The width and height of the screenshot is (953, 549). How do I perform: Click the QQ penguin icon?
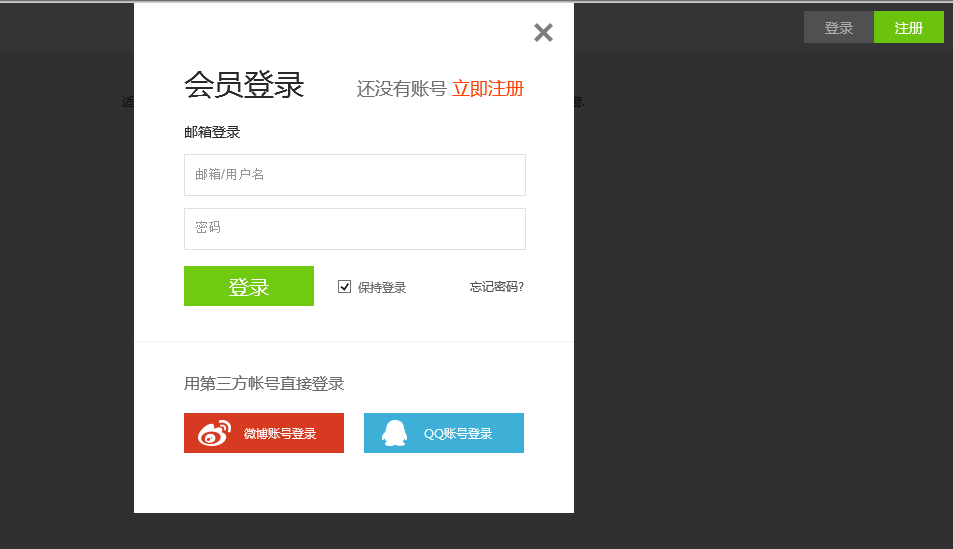pos(394,433)
